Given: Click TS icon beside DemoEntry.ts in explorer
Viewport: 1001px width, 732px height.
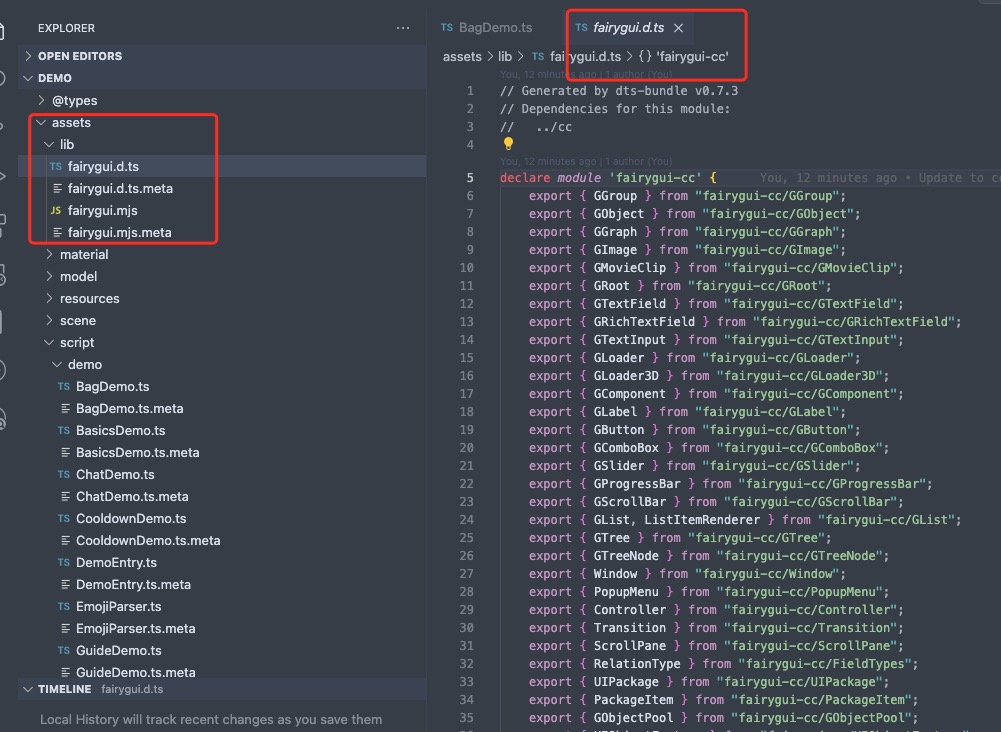Looking at the screenshot, I should [64, 562].
